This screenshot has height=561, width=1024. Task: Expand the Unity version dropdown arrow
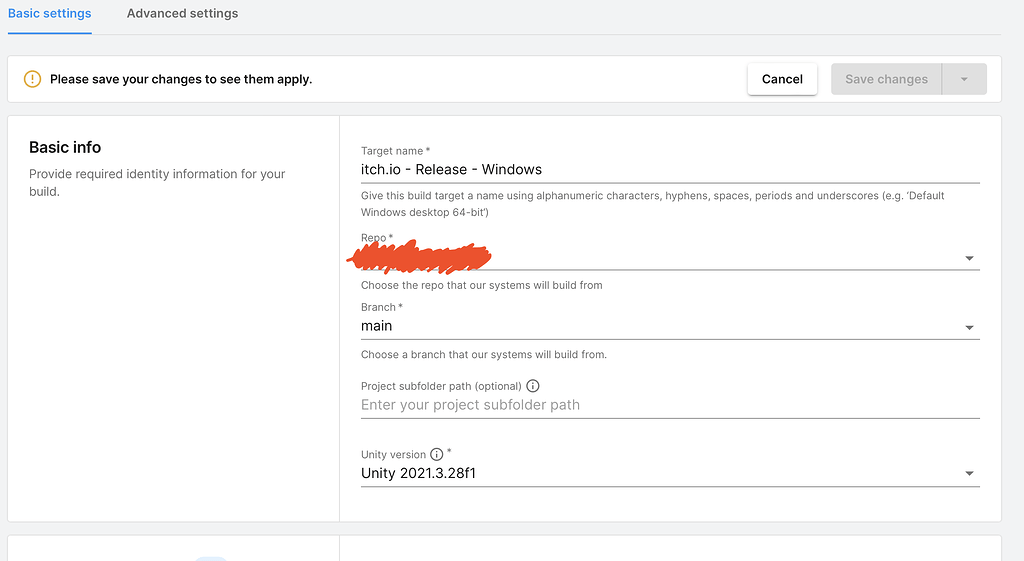coord(969,474)
